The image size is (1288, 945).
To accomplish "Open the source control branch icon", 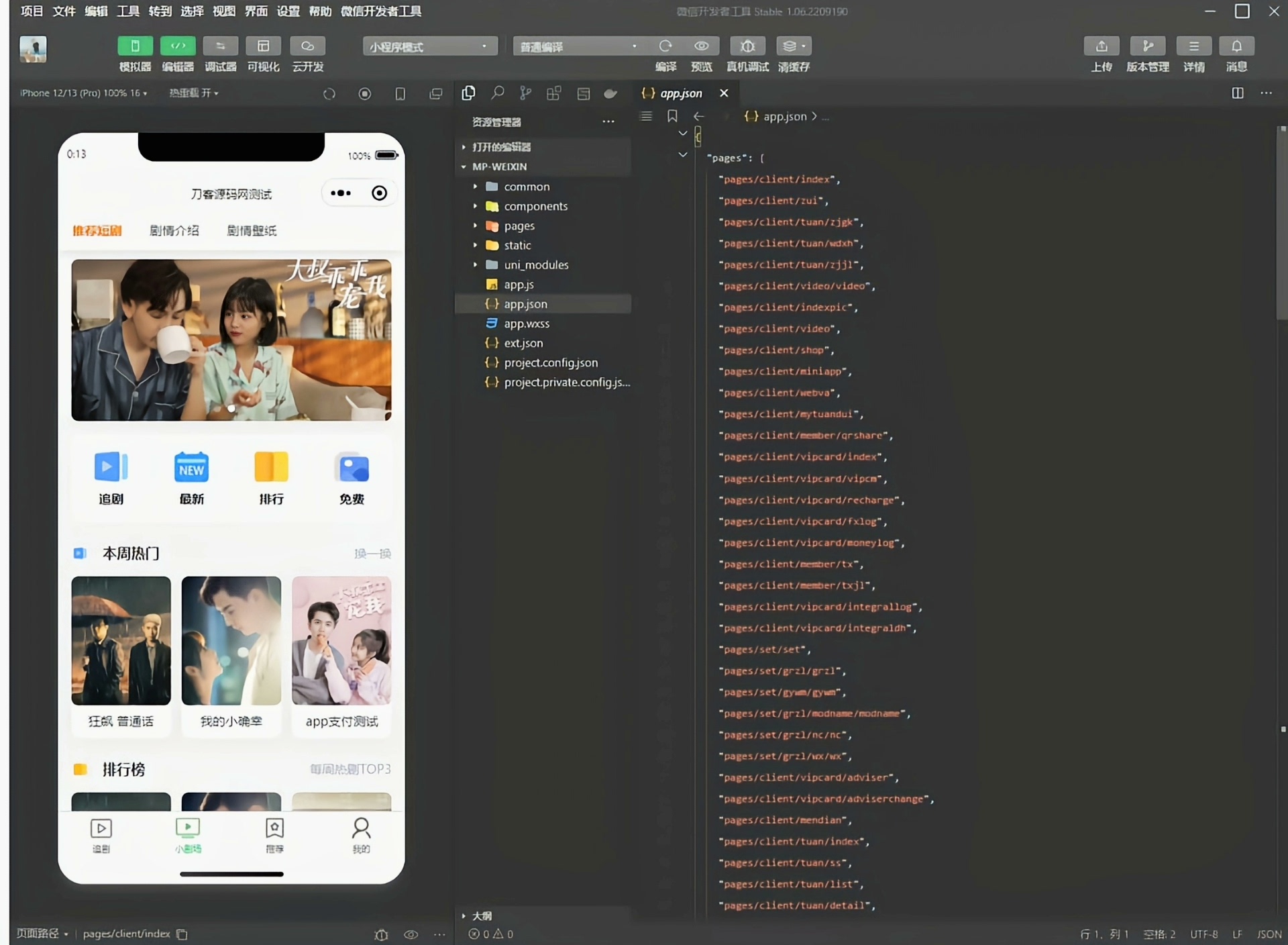I will click(525, 93).
